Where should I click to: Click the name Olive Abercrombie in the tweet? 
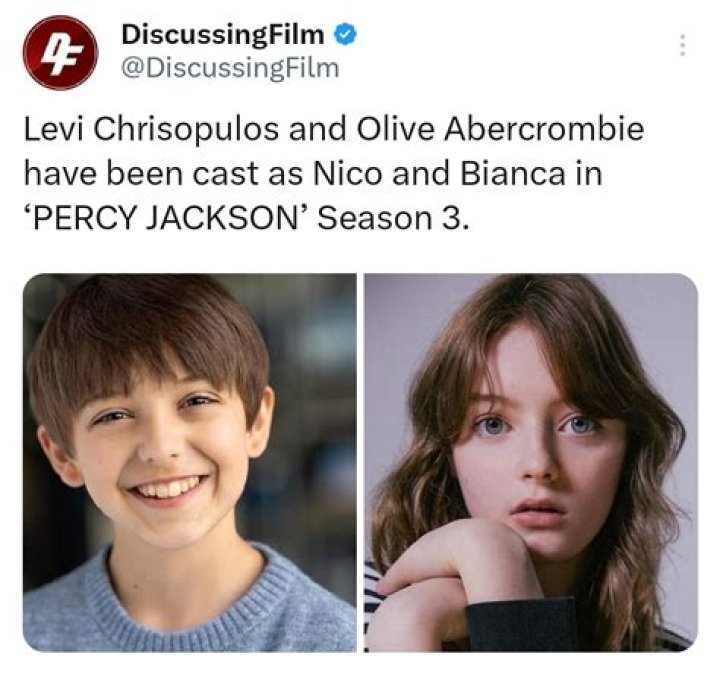pyautogui.click(x=500, y=129)
